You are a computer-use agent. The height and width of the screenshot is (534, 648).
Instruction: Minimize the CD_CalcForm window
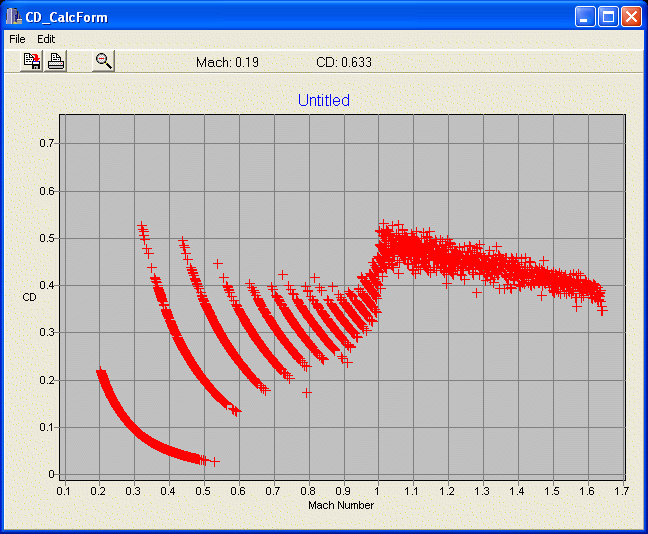click(x=585, y=17)
